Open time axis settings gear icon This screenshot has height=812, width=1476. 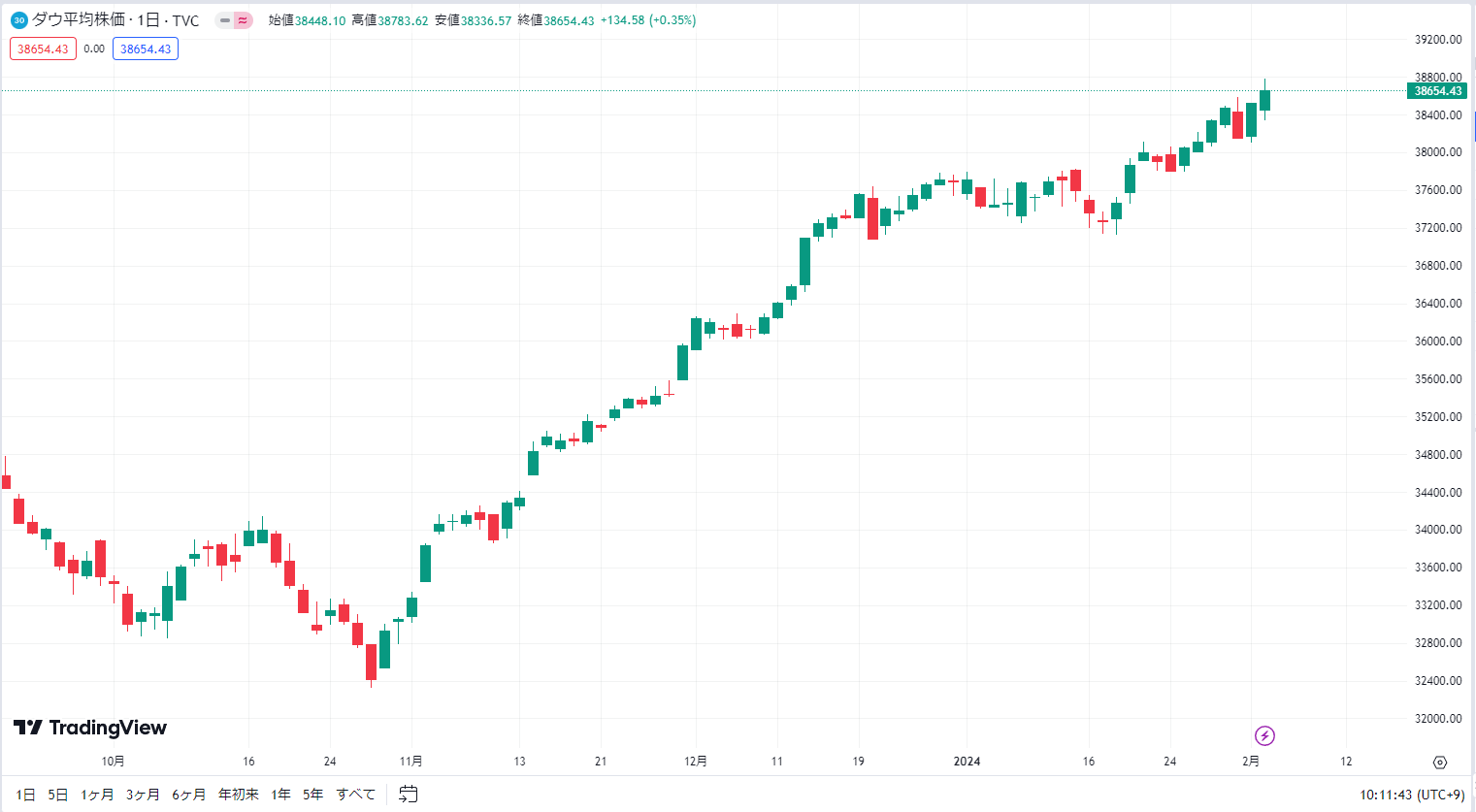pos(1440,763)
